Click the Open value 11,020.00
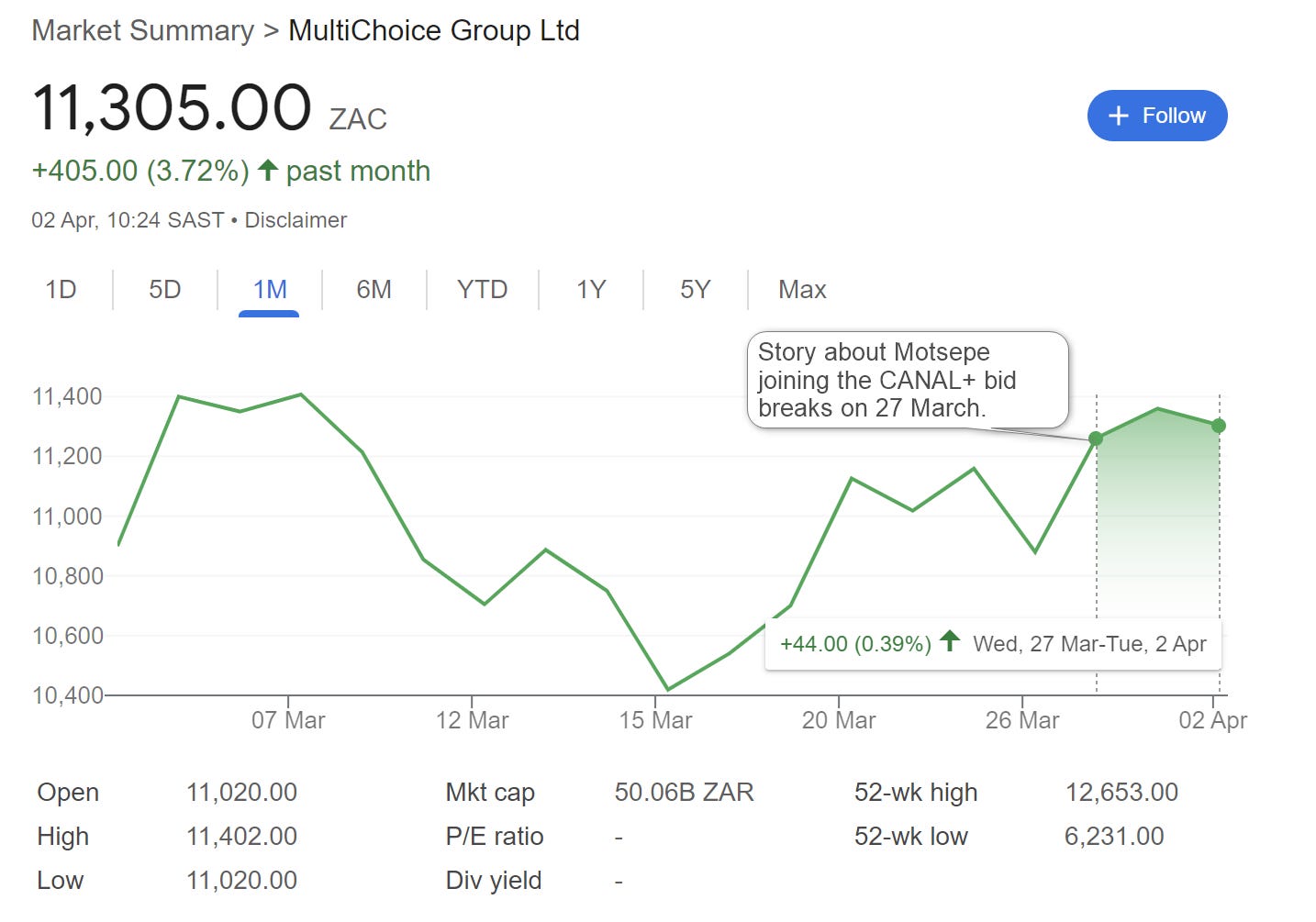Image resolution: width=1316 pixels, height=922 pixels. [241, 793]
